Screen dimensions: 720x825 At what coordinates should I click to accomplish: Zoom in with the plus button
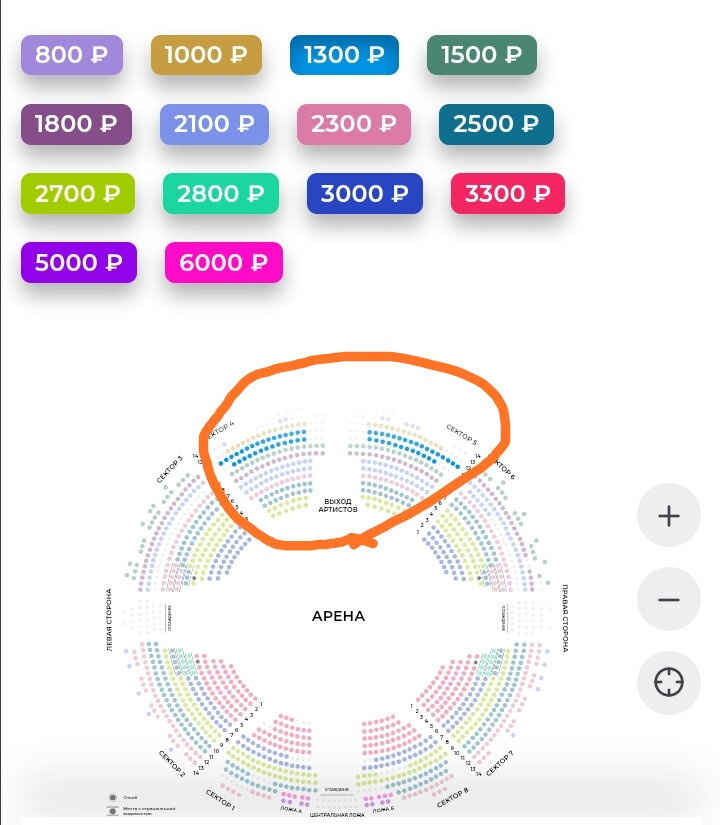(x=668, y=516)
